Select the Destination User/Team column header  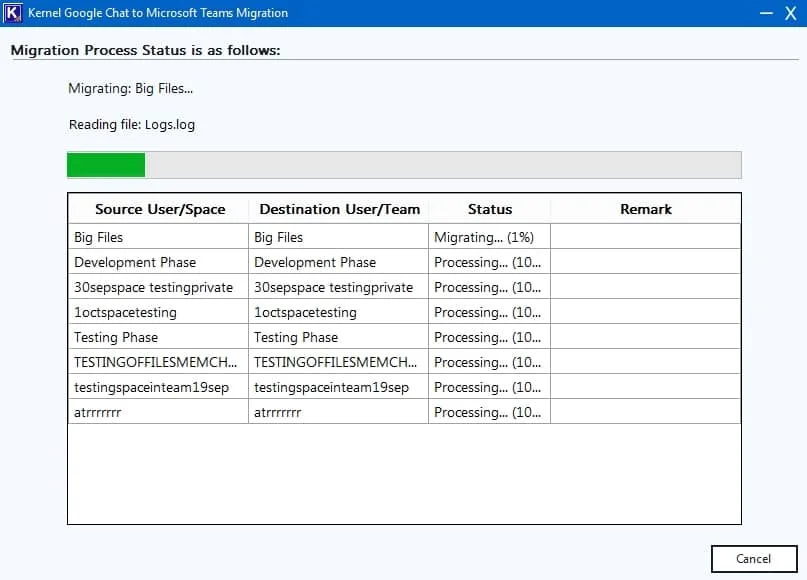[339, 209]
